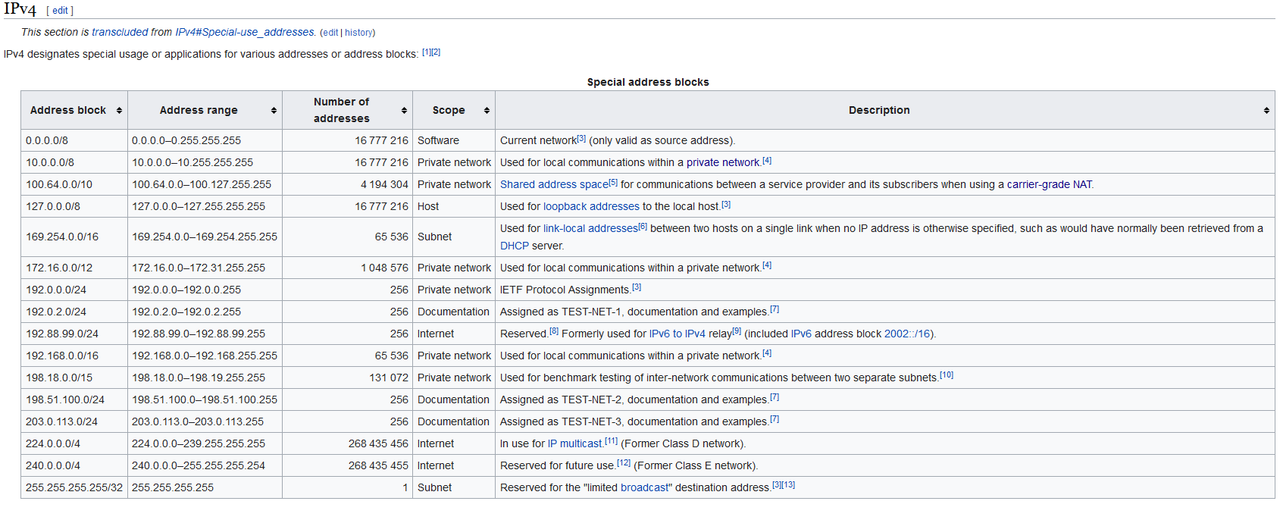Open the 2002::/16 address block link
The image size is (1280, 511).
tap(908, 334)
